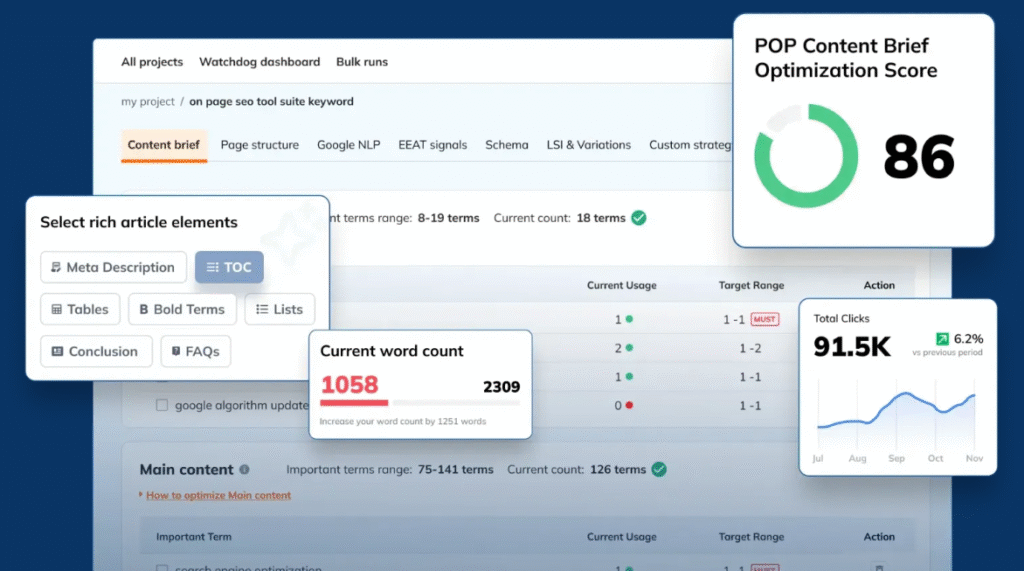Enable the Meta Description element
Screen dimensions: 1024x571
[x=113, y=267]
